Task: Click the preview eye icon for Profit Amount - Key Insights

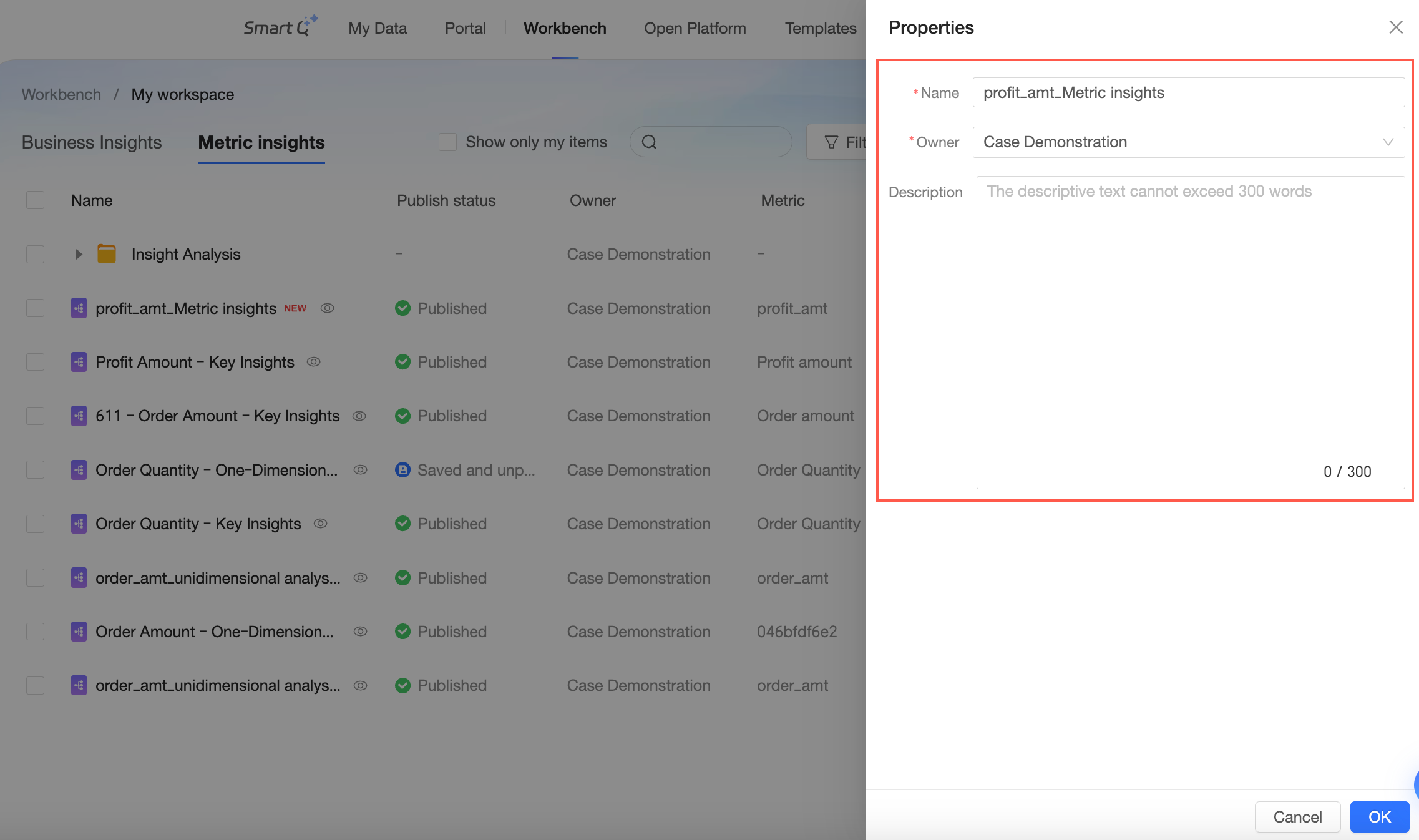Action: click(314, 362)
